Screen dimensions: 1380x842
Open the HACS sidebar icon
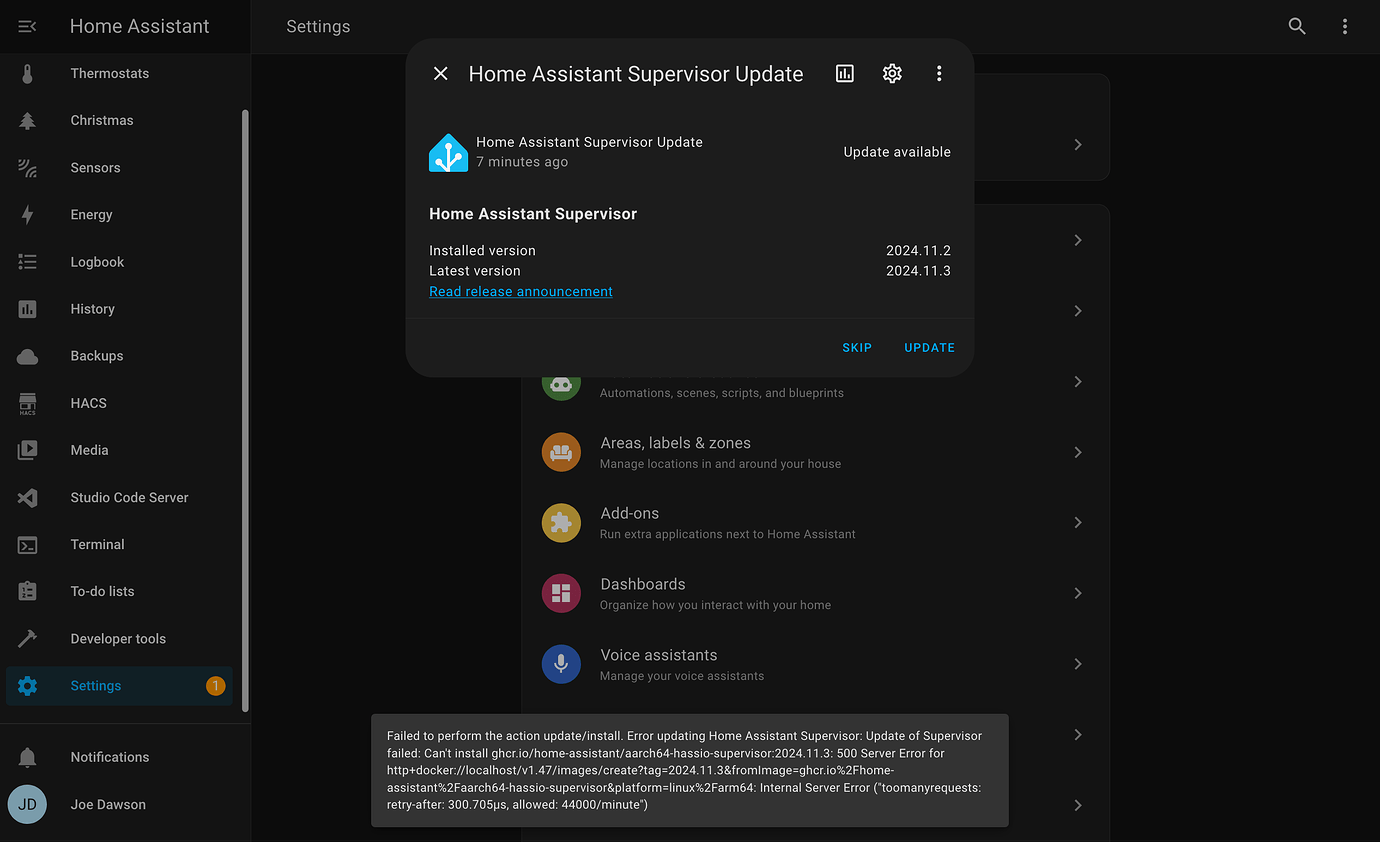(x=26, y=403)
